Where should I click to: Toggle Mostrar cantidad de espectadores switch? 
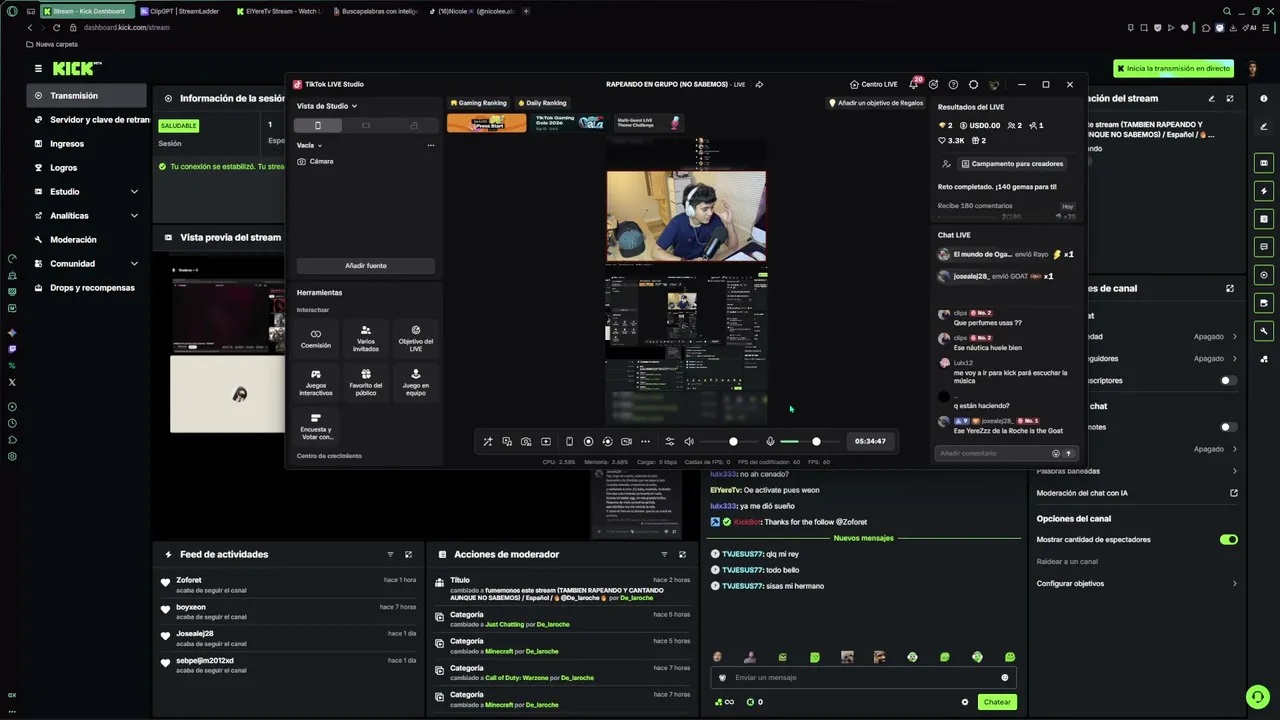pyautogui.click(x=1229, y=539)
